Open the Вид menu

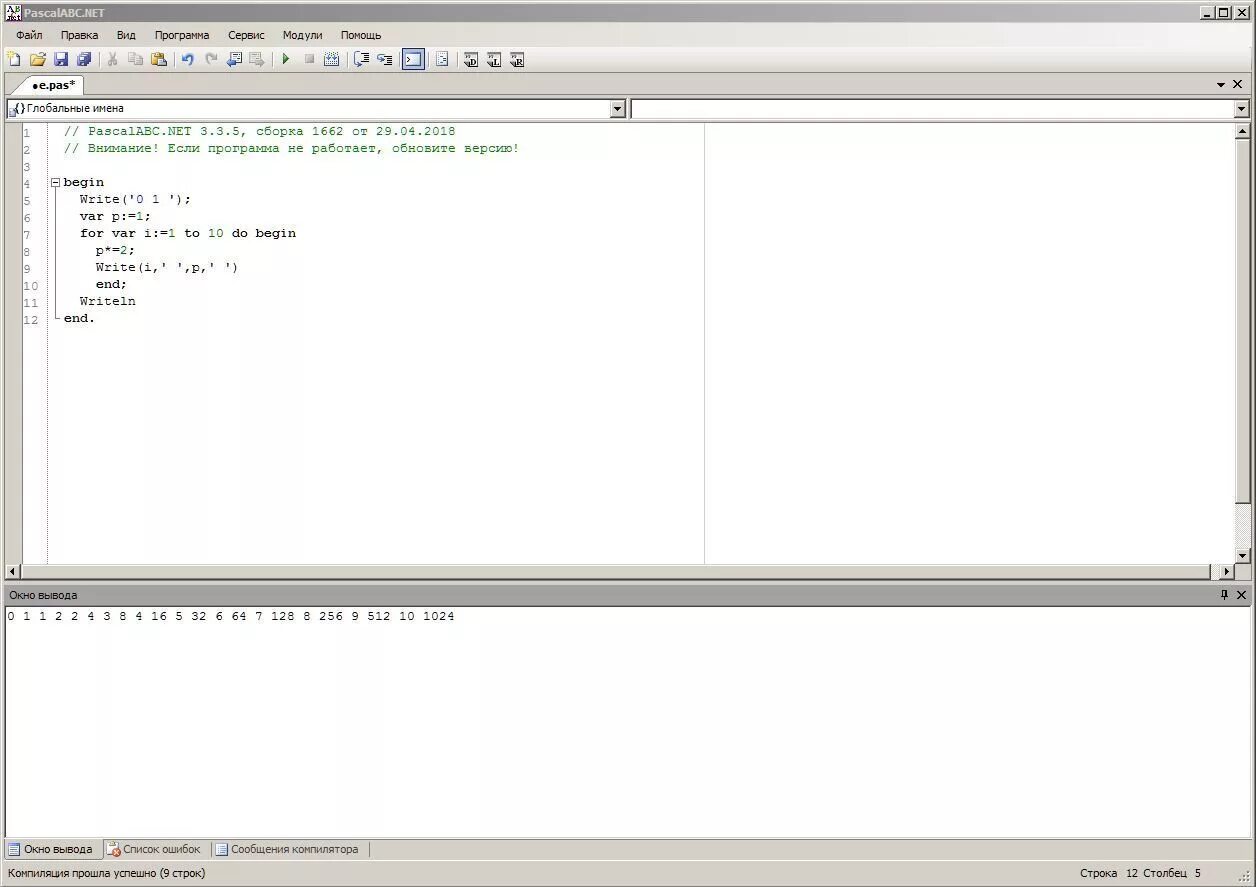(x=126, y=35)
